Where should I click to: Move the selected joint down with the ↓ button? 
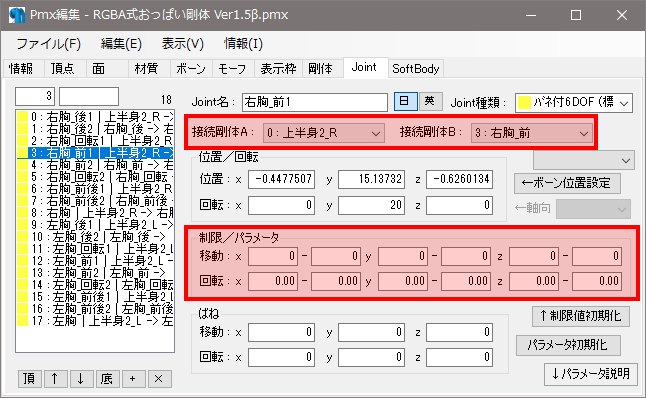[x=81, y=378]
